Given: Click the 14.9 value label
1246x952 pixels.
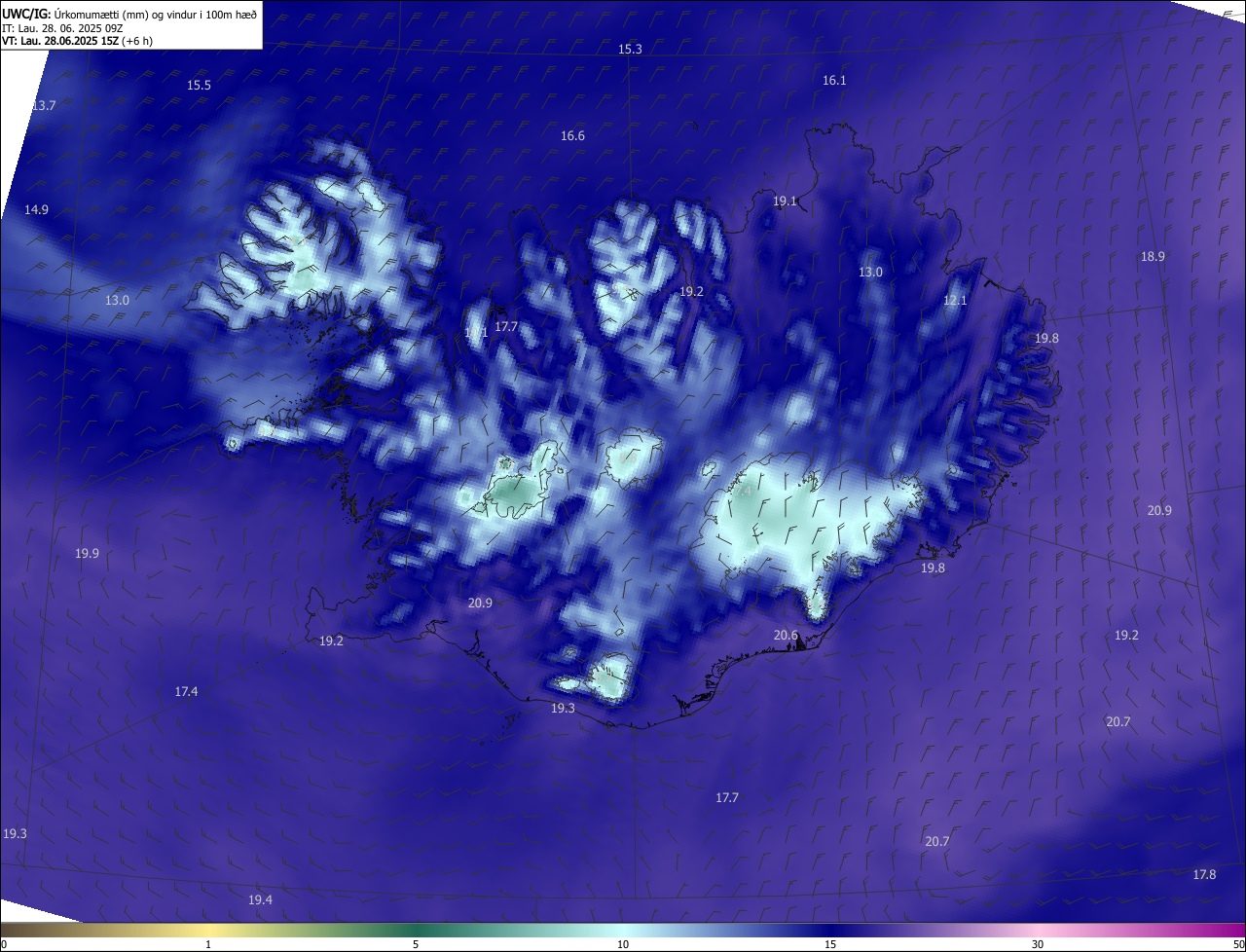Looking at the screenshot, I should coord(36,210).
